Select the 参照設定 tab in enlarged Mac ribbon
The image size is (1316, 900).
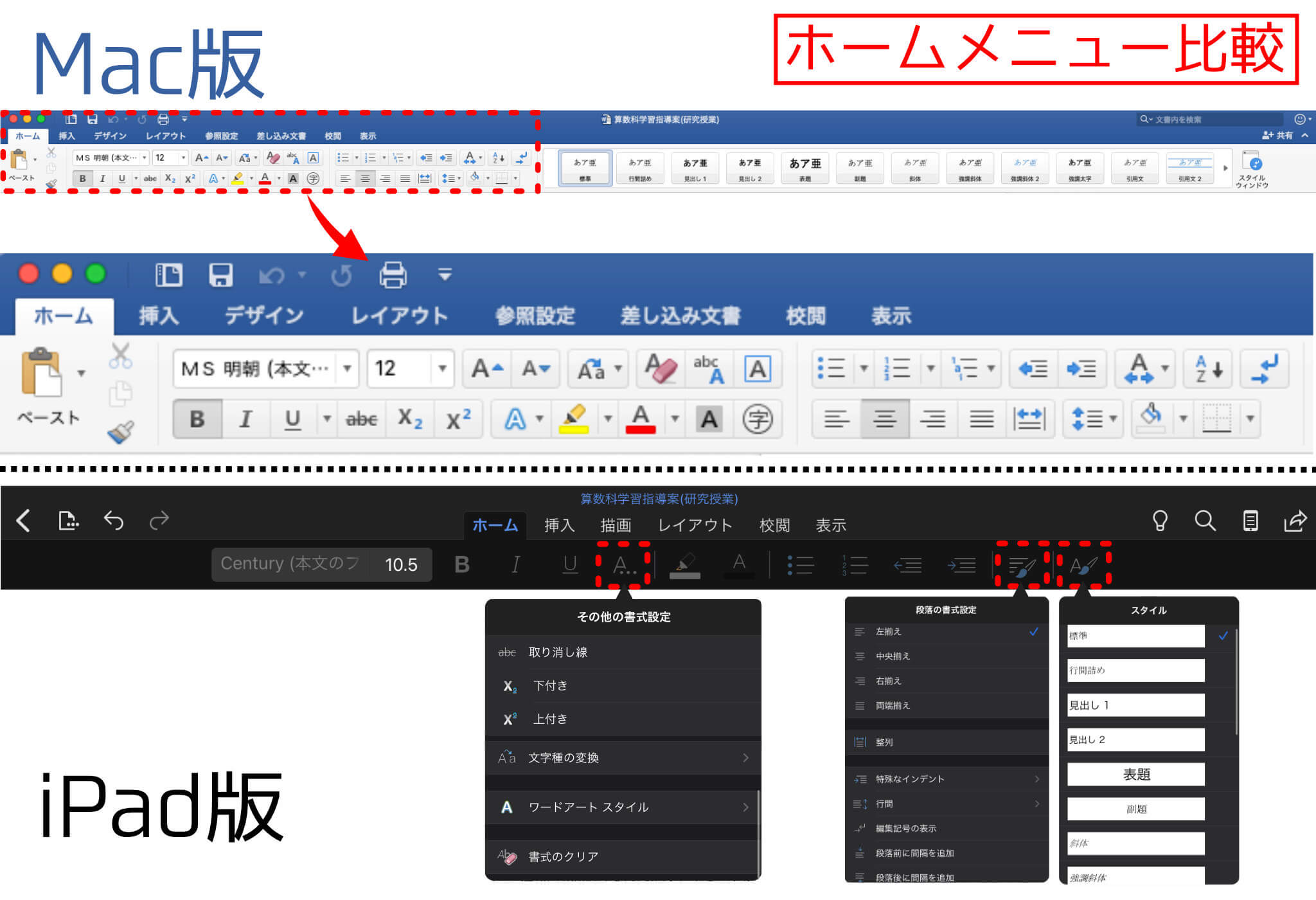point(535,316)
